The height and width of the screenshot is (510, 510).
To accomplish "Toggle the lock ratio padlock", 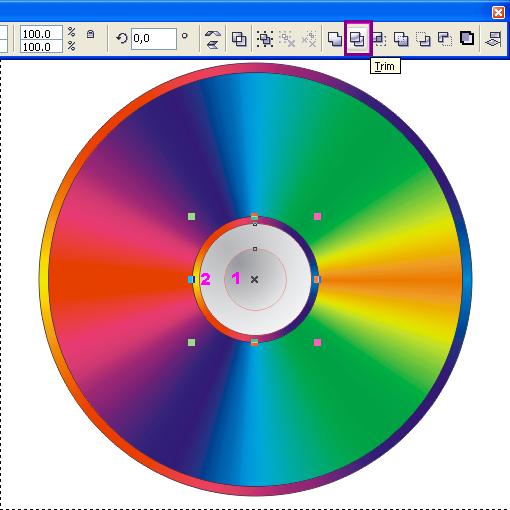I will pos(90,34).
